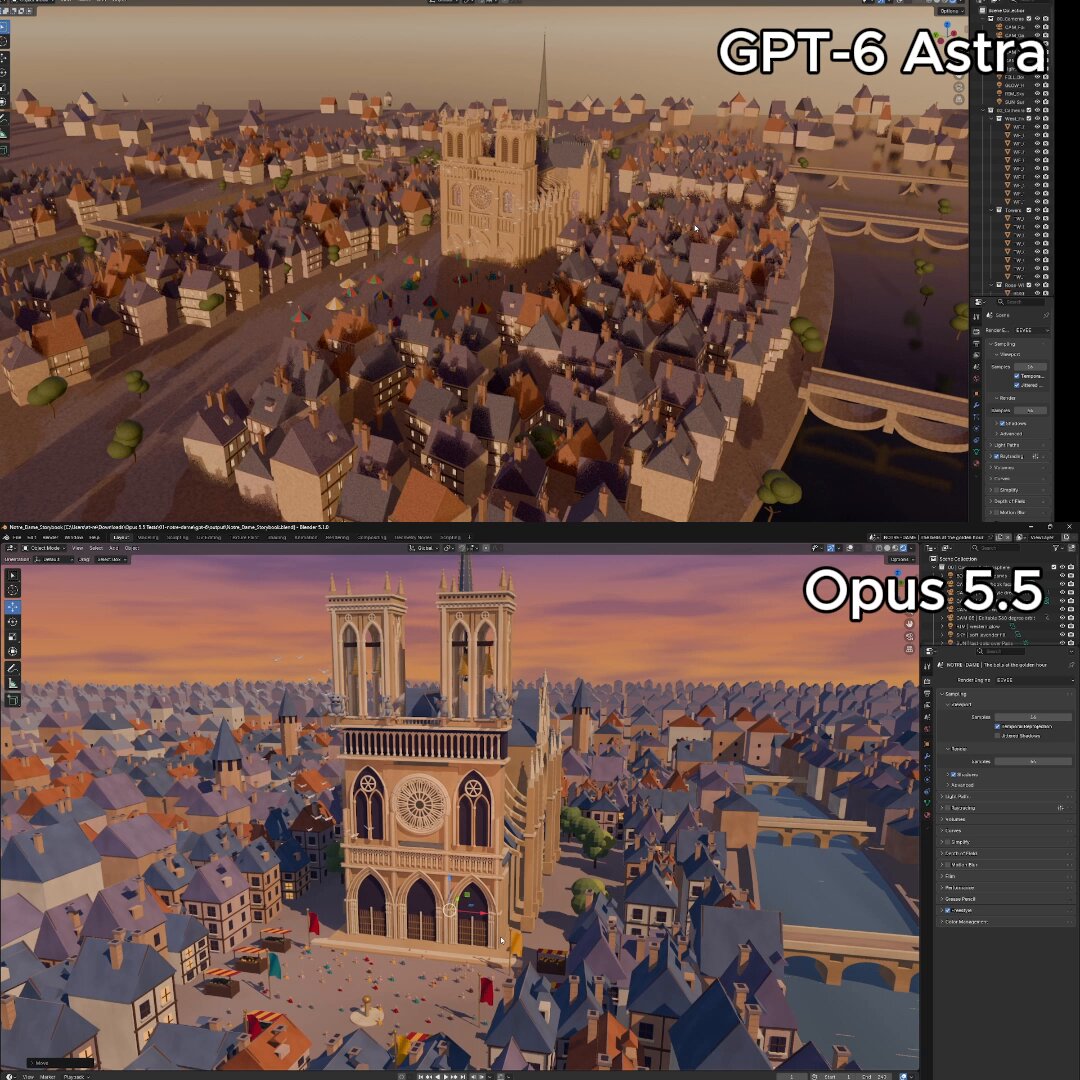Enable Jittered Shadows checkbox in lower window
Viewport: 1080px width, 1080px height.
[x=997, y=736]
